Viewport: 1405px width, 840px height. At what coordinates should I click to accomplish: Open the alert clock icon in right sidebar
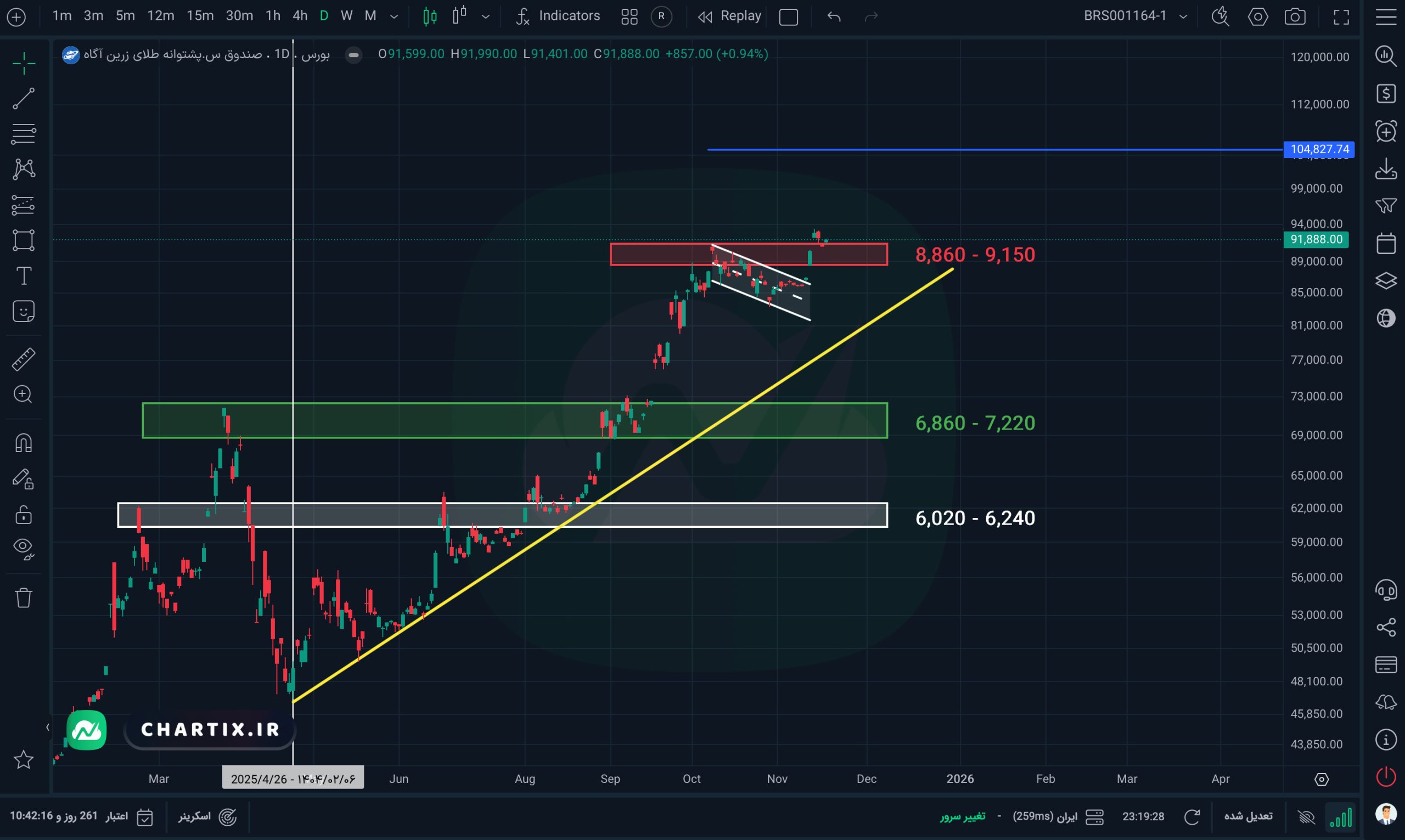[x=1386, y=131]
